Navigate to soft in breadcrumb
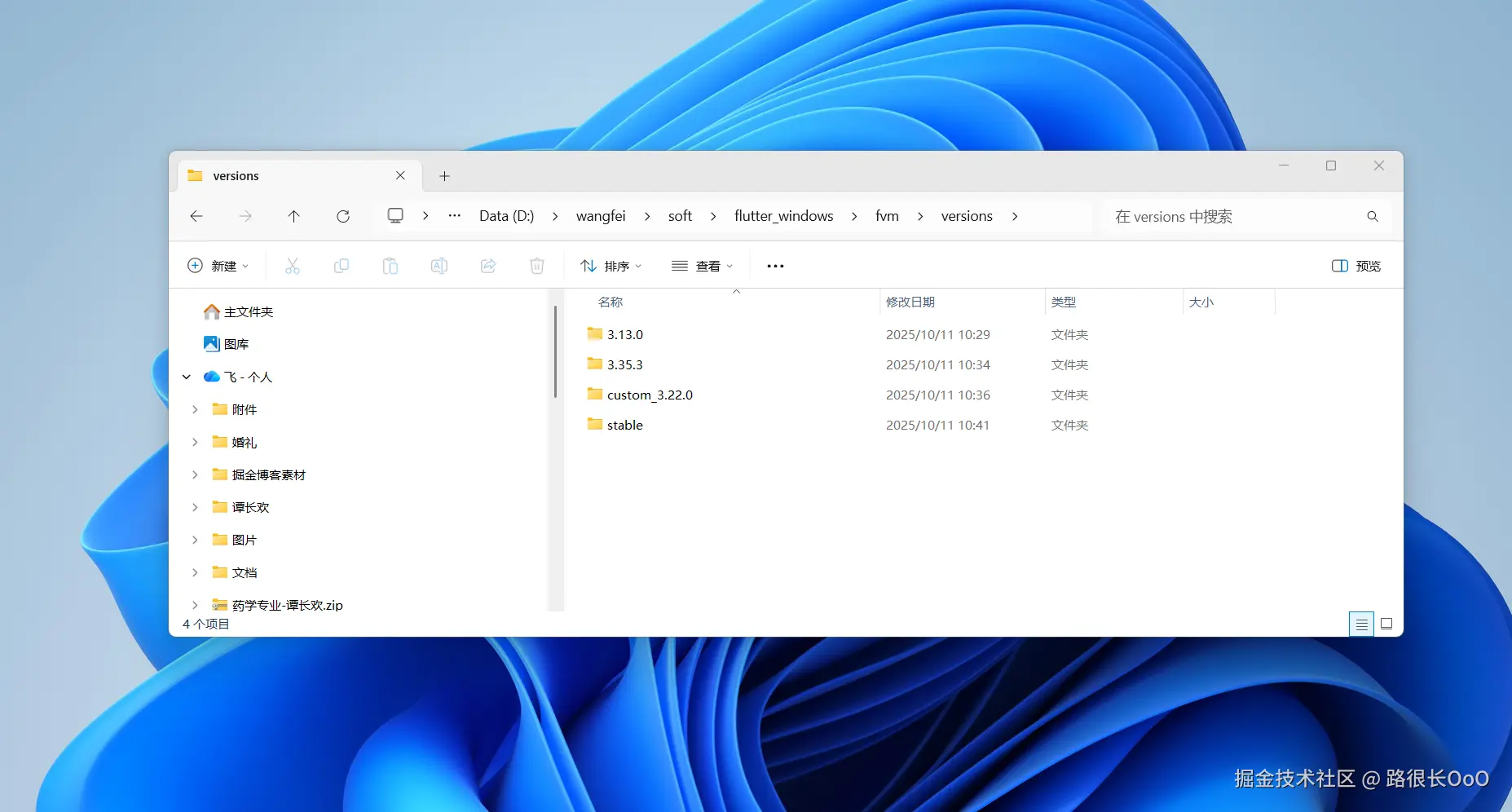 [680, 216]
